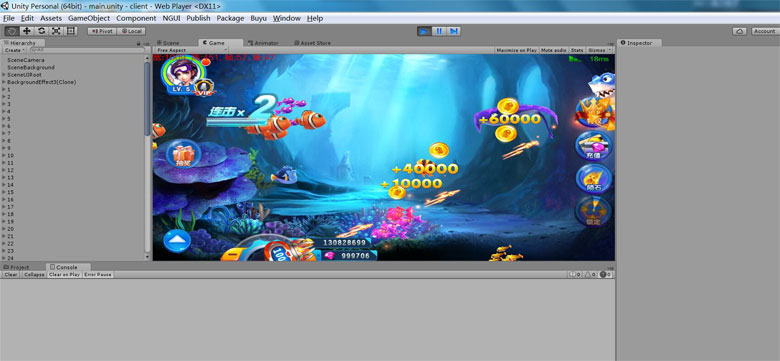Open the Cloud services button
The width and height of the screenshot is (780, 361).
coord(740,31)
